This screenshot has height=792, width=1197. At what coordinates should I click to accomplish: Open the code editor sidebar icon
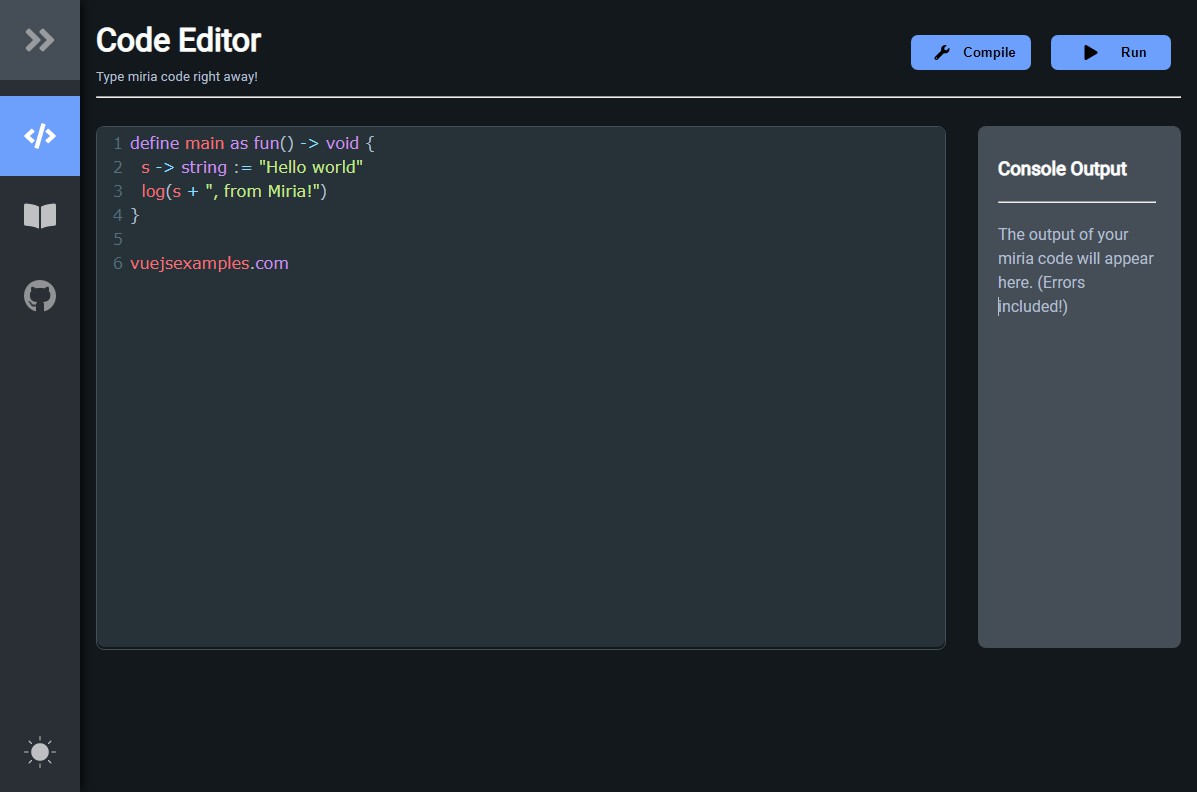[40, 136]
